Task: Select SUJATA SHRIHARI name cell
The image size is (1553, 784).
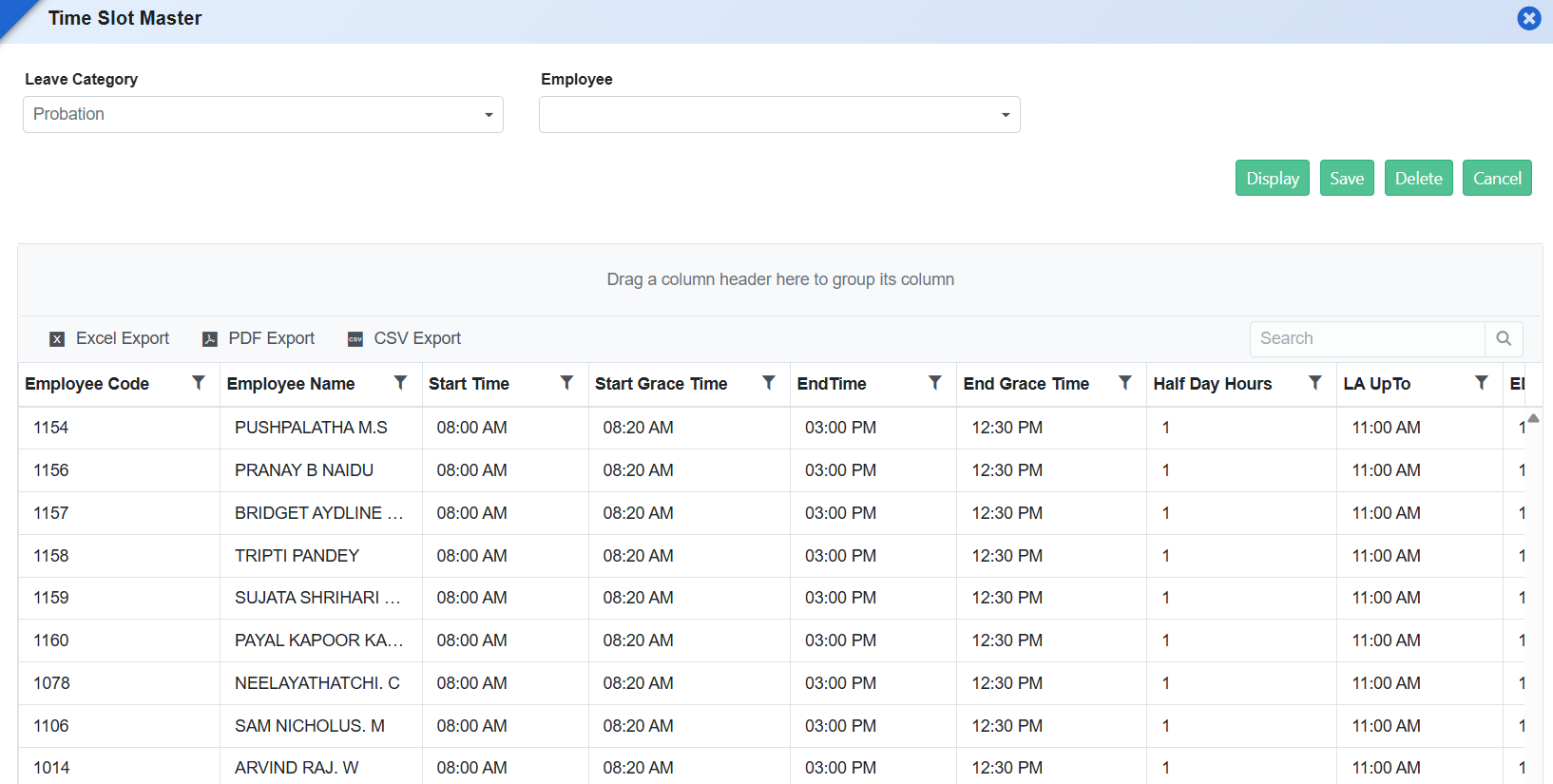Action: (x=321, y=598)
